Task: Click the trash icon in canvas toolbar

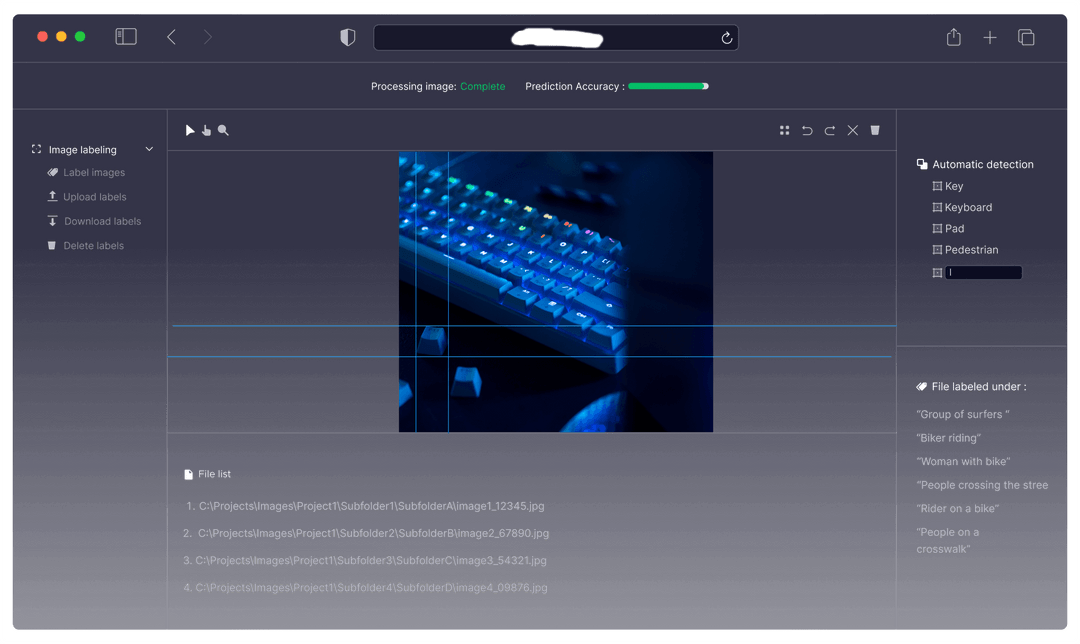Action: (875, 130)
